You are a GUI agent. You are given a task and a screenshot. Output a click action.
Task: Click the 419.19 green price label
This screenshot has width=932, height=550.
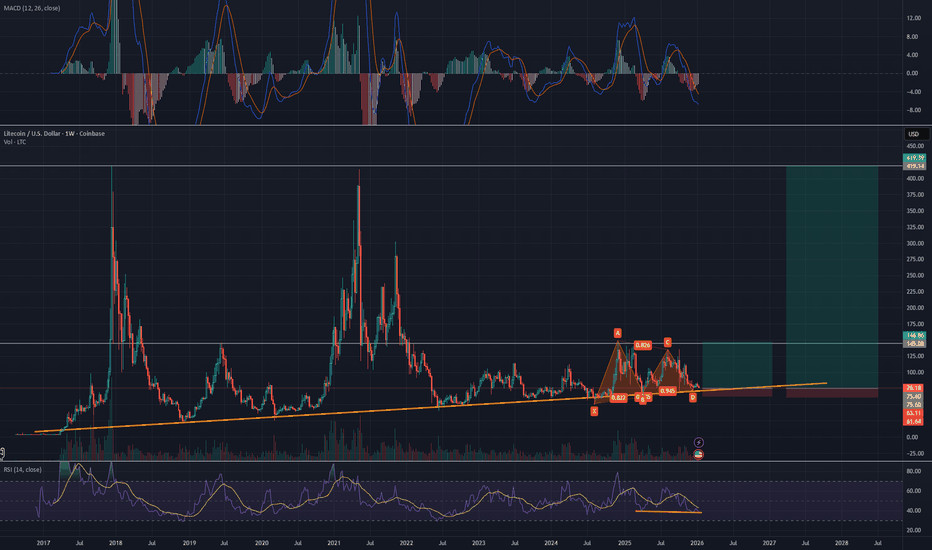pyautogui.click(x=914, y=158)
